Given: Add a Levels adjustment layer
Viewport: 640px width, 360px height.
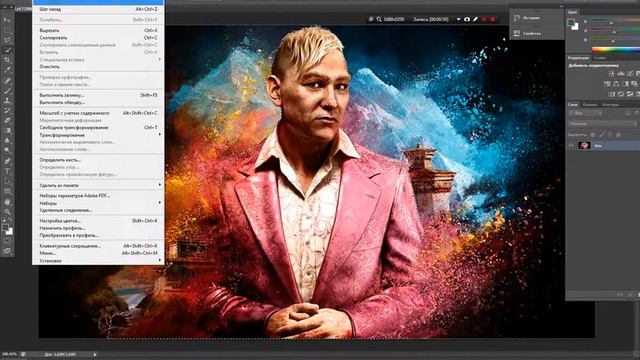Looking at the screenshot, I should (x=621, y=73).
